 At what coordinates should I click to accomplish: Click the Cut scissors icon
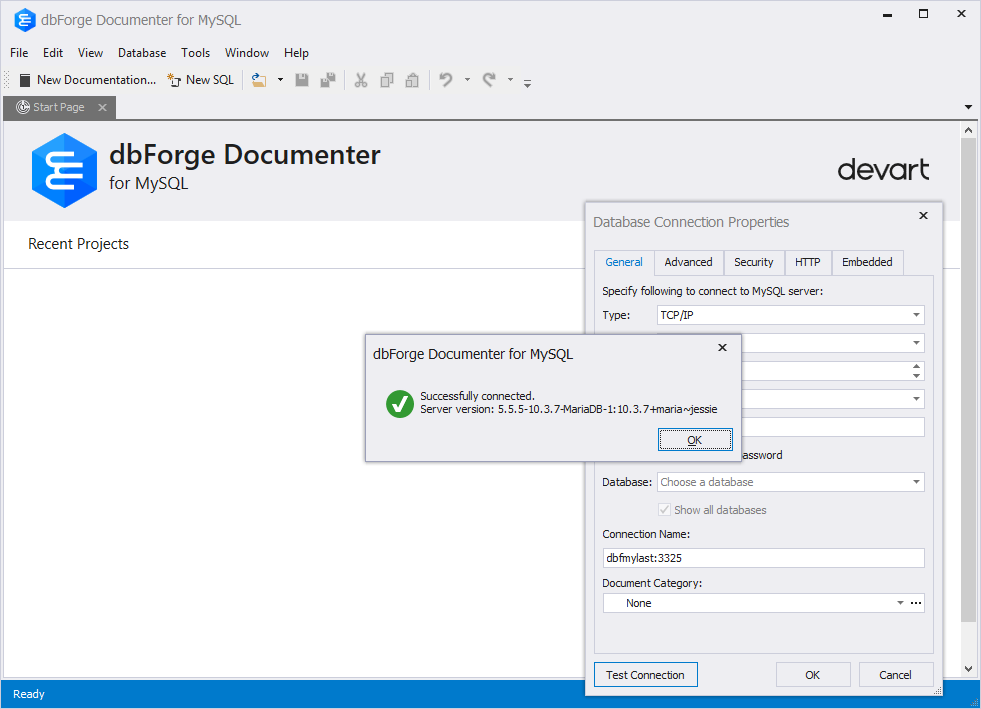pos(361,80)
